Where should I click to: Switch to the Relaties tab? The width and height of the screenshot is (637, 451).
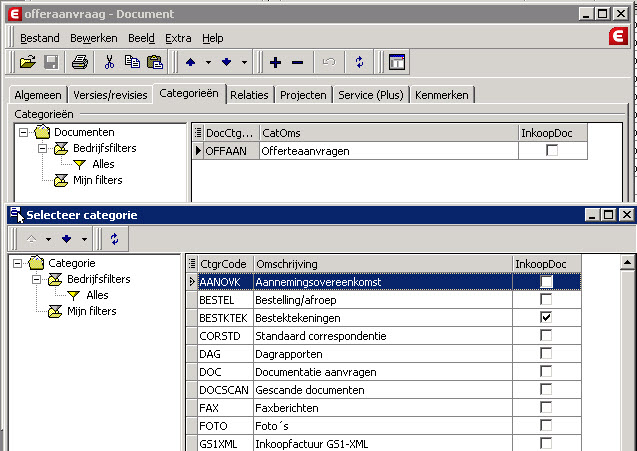tap(249, 95)
